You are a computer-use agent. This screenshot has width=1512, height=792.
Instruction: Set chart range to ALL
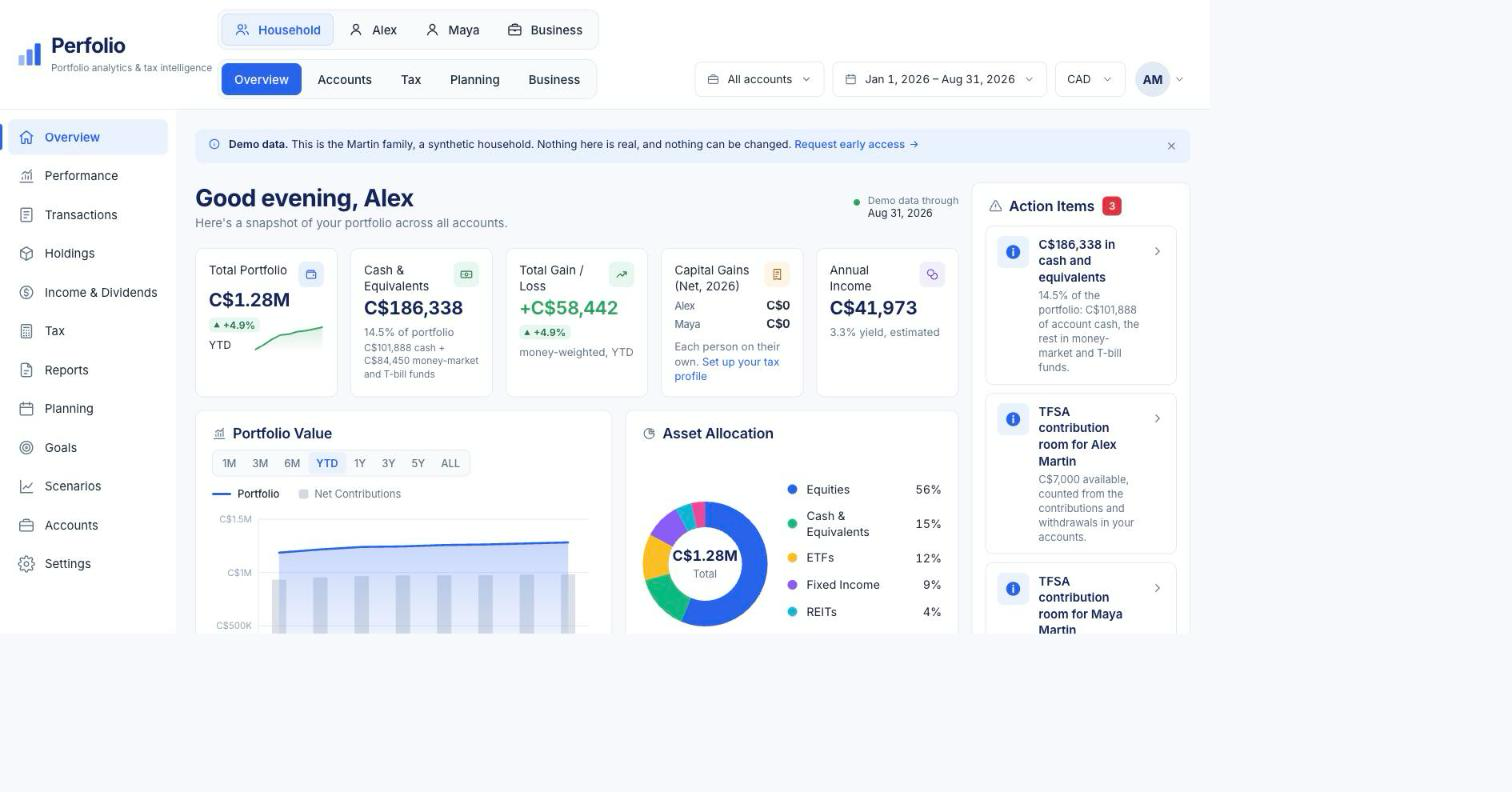(x=450, y=463)
